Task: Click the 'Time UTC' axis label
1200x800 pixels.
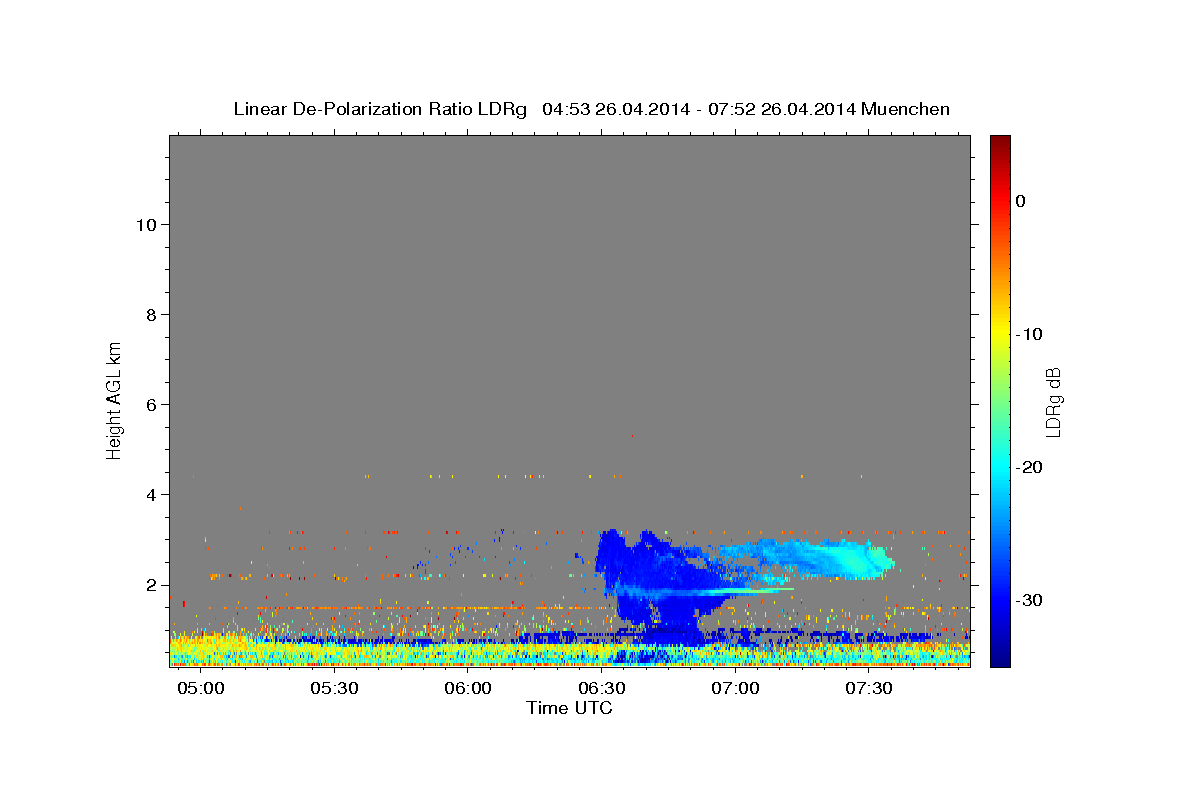Action: [x=569, y=707]
